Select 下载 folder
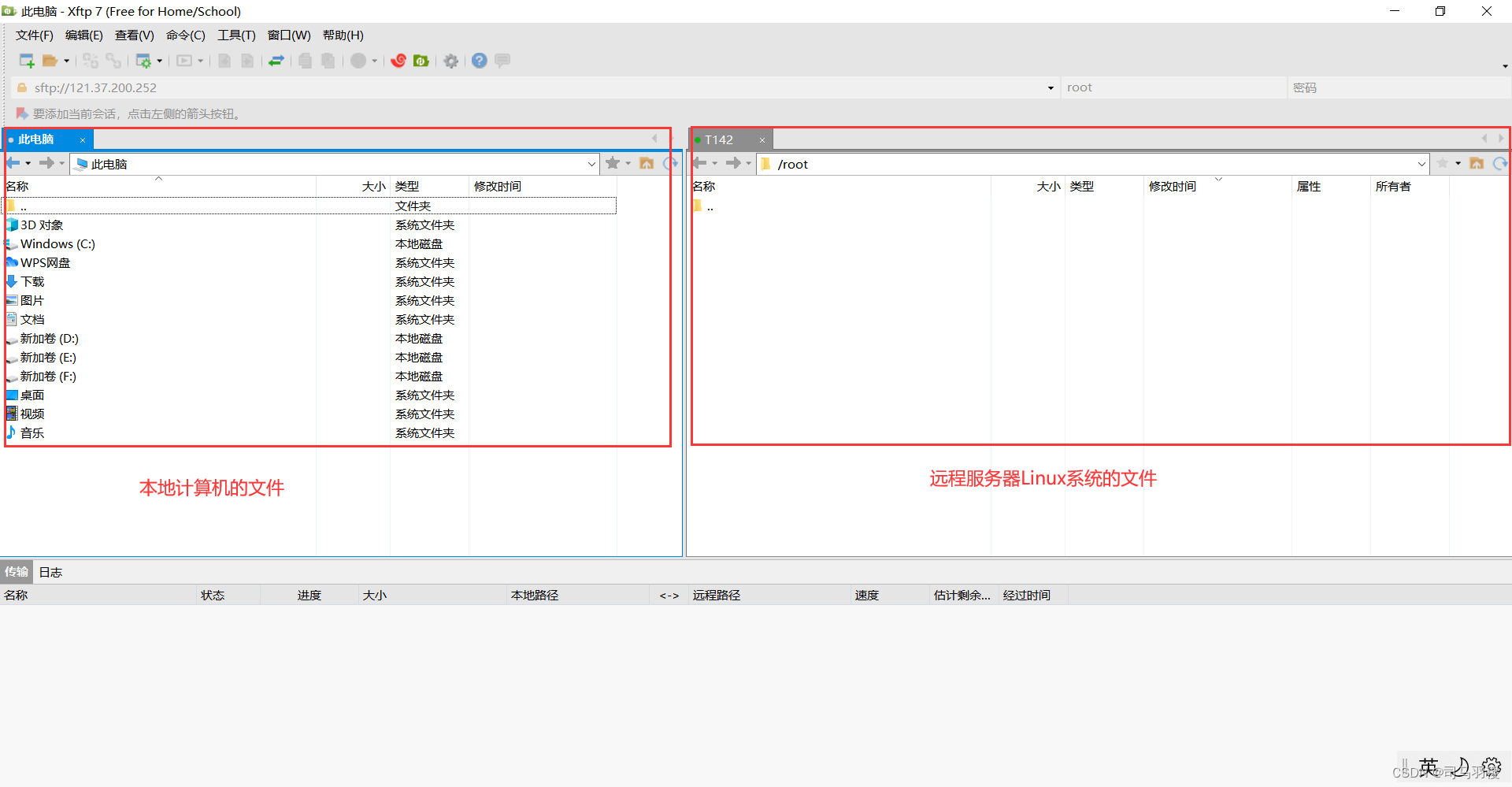 coord(32,282)
